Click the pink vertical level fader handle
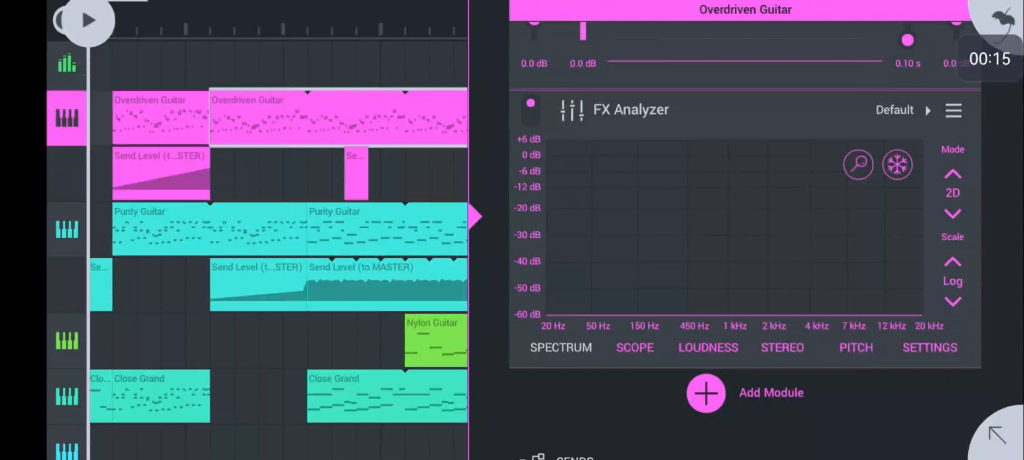 pyautogui.click(x=583, y=31)
